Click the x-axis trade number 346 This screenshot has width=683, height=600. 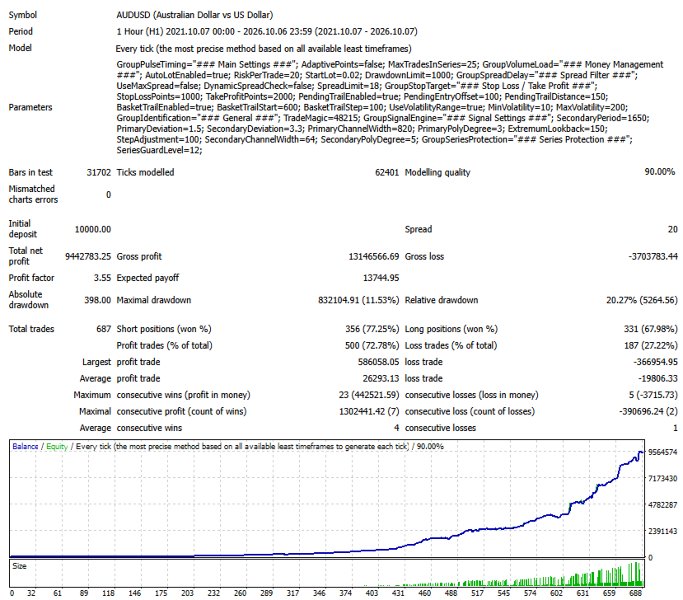pyautogui.click(x=319, y=593)
